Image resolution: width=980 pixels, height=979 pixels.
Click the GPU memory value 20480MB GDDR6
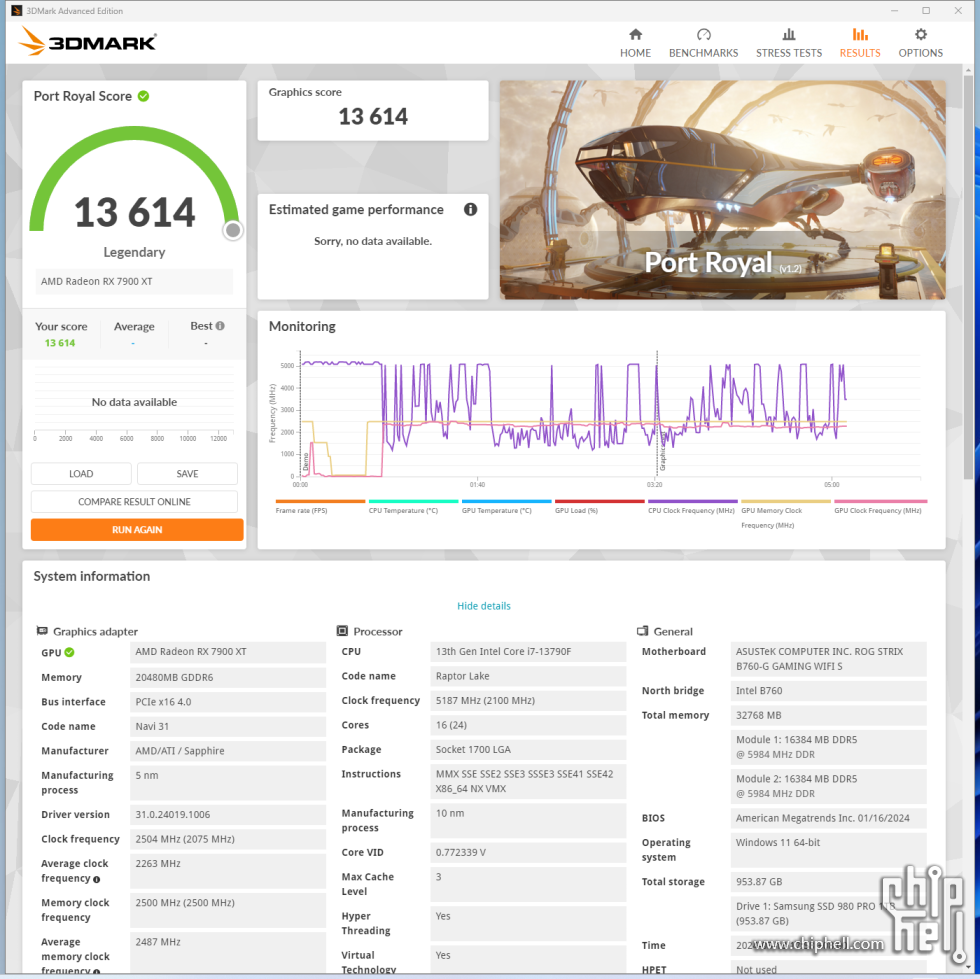(x=228, y=677)
